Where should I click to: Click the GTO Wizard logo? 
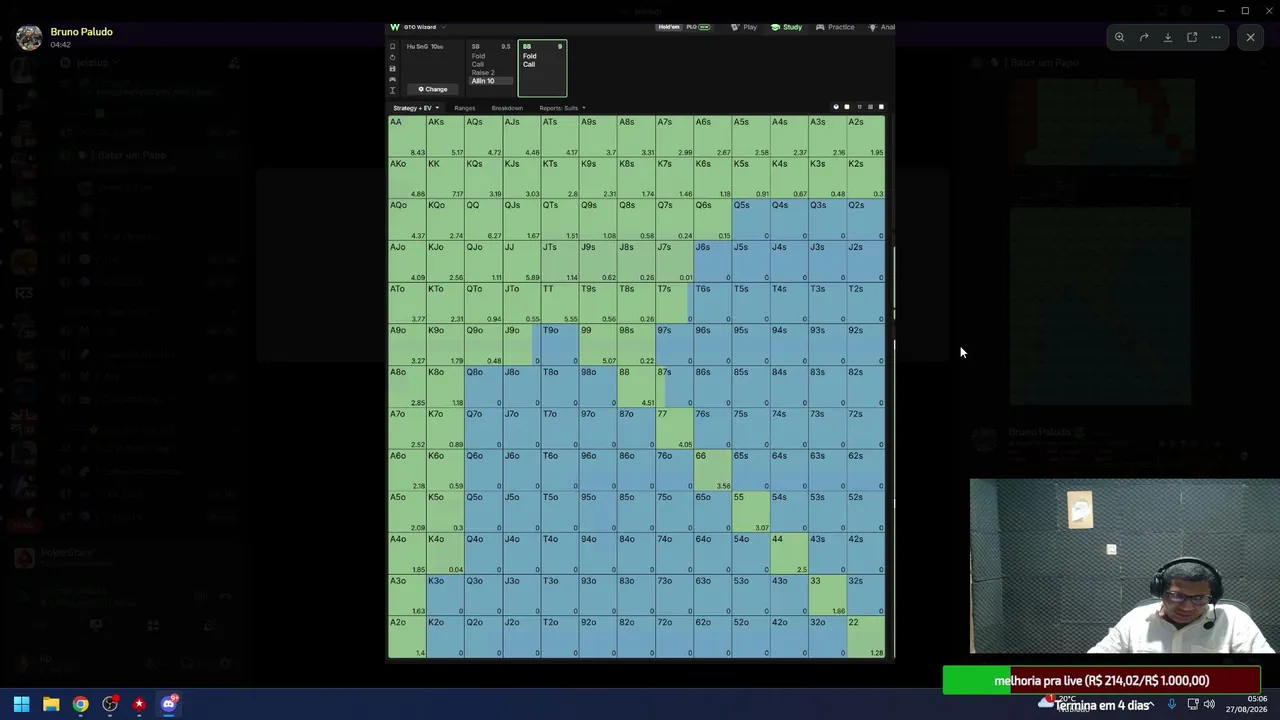(x=395, y=27)
